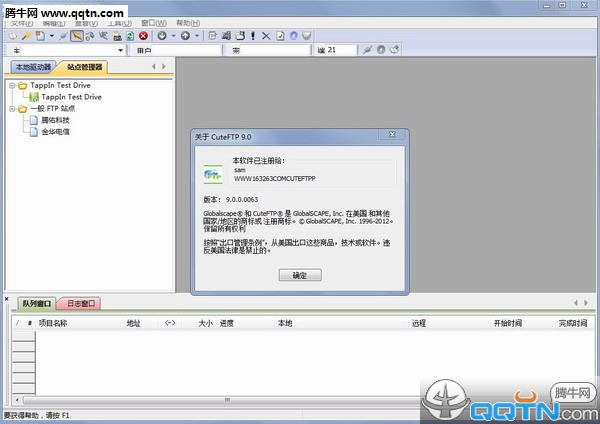Click the Download arrow icon
Image resolution: width=600 pixels, height=424 pixels.
pos(162,36)
